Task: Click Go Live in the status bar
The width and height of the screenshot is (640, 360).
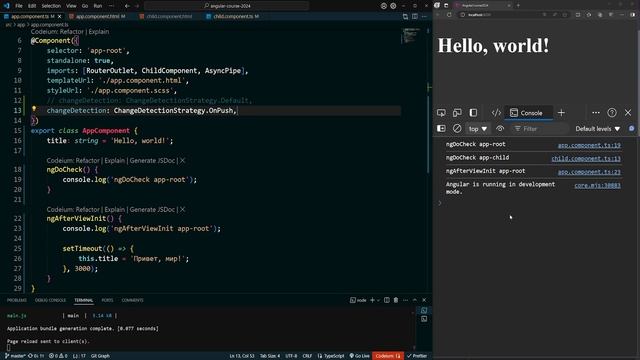Action: coord(359,356)
